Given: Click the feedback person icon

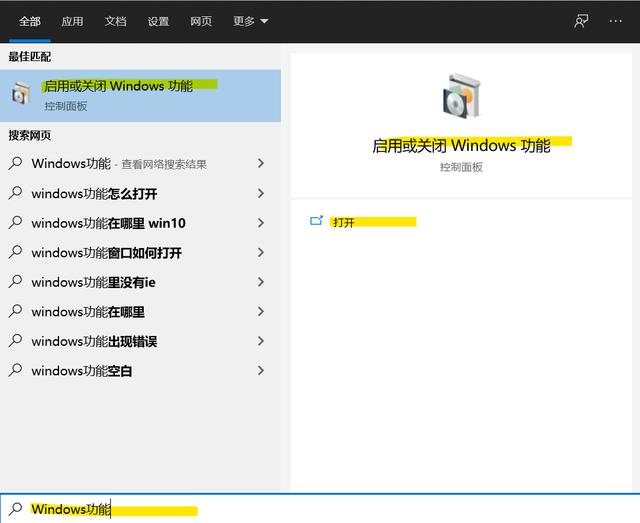Looking at the screenshot, I should click(x=581, y=21).
